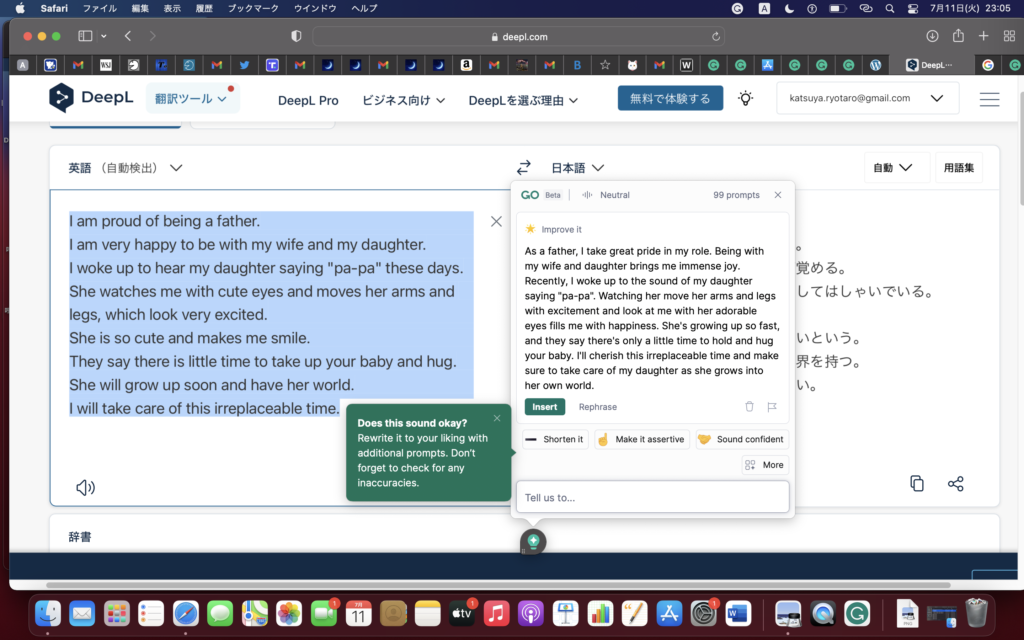Click the 'Tell us to...' input field
Viewport: 1024px width, 640px height.
click(652, 497)
